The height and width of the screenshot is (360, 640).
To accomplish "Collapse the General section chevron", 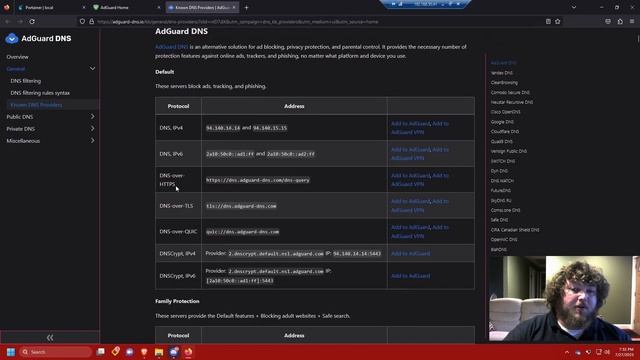I will 92,69.
